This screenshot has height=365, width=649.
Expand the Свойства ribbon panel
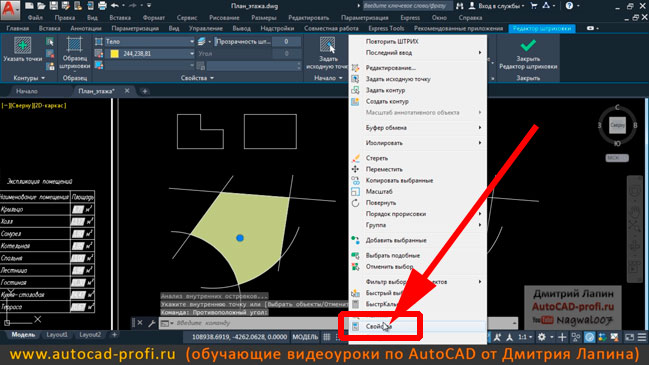point(197,78)
